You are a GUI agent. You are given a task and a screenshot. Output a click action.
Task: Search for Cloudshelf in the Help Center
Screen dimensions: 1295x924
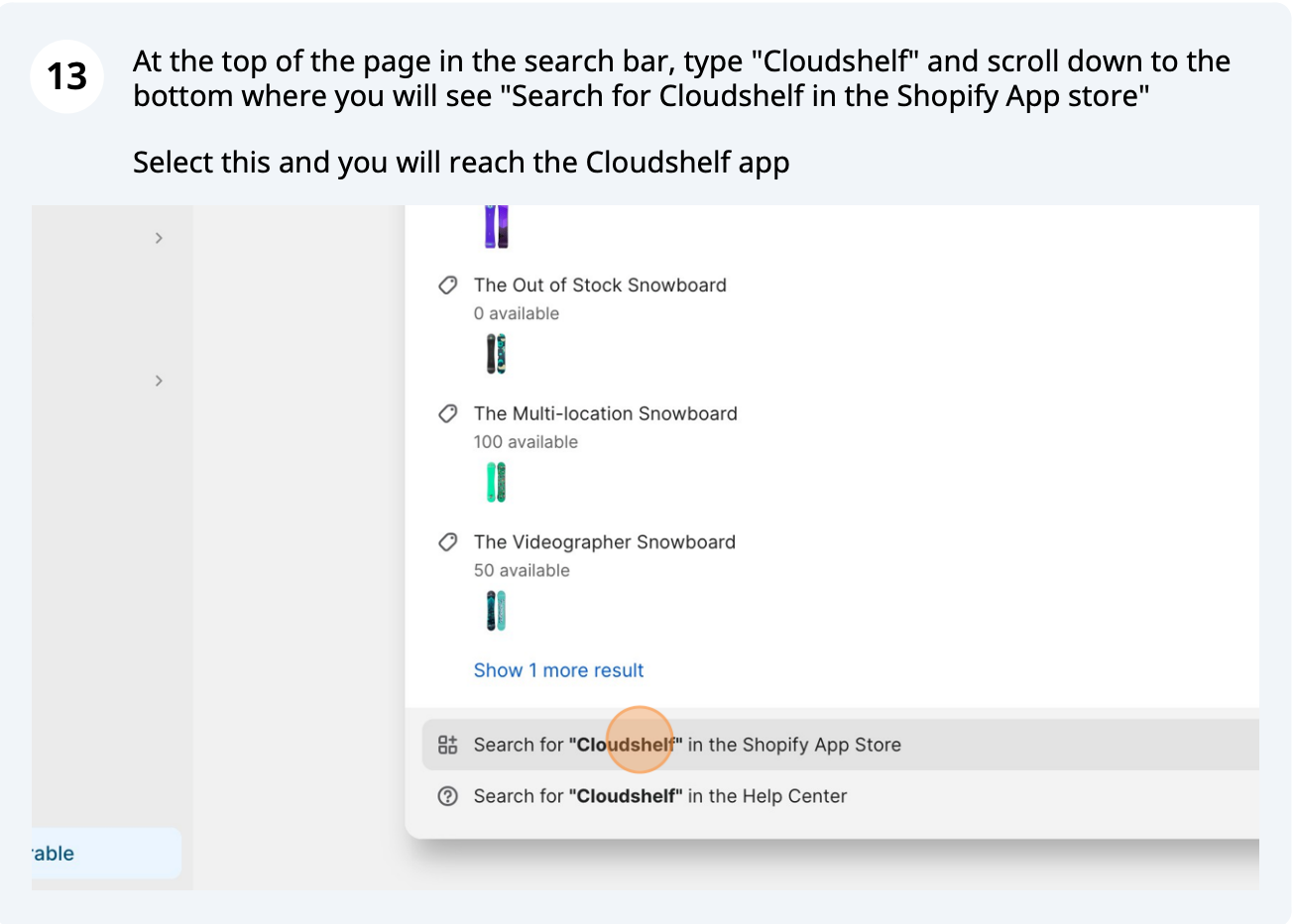coord(841,796)
